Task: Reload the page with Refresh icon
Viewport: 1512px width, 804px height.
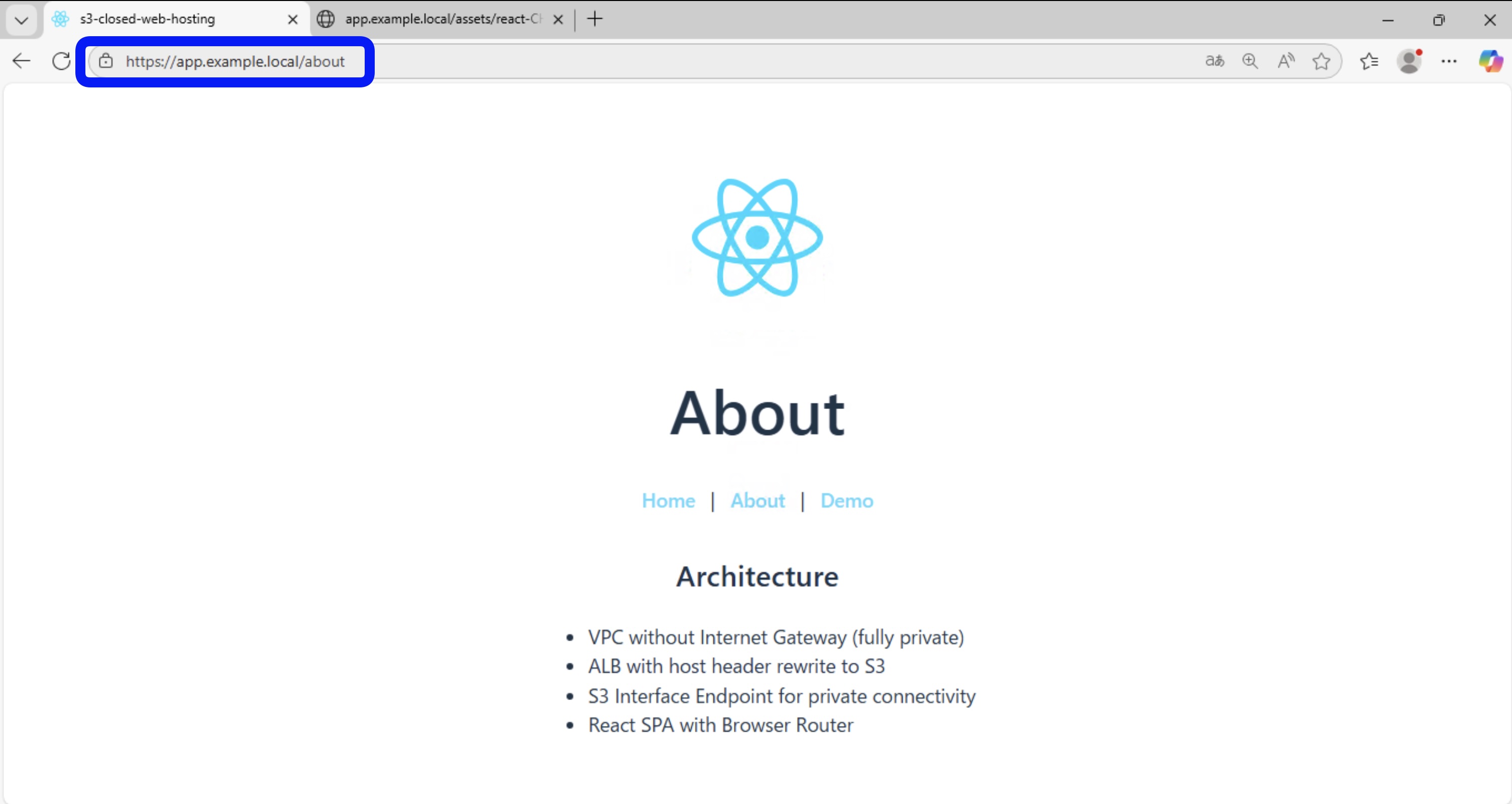Action: click(61, 61)
